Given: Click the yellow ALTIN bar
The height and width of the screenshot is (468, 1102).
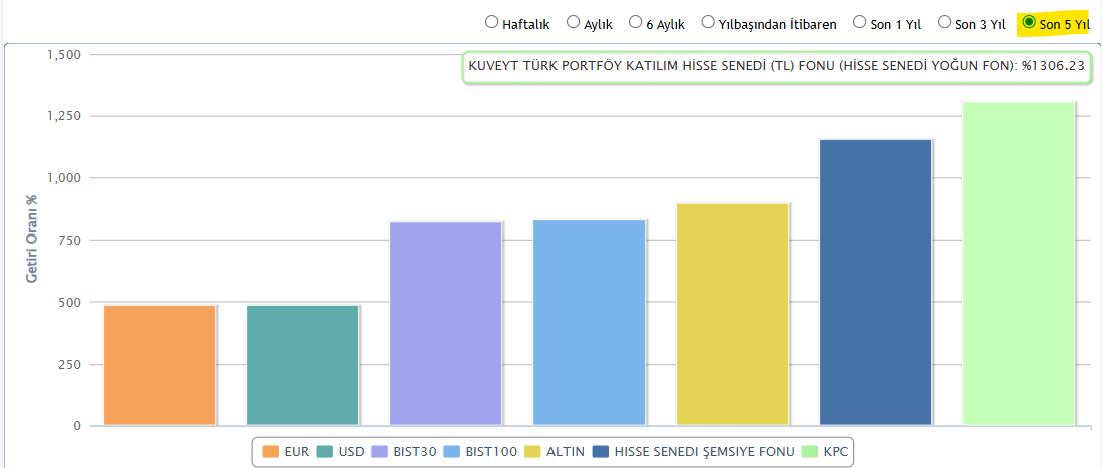Looking at the screenshot, I should tap(732, 314).
